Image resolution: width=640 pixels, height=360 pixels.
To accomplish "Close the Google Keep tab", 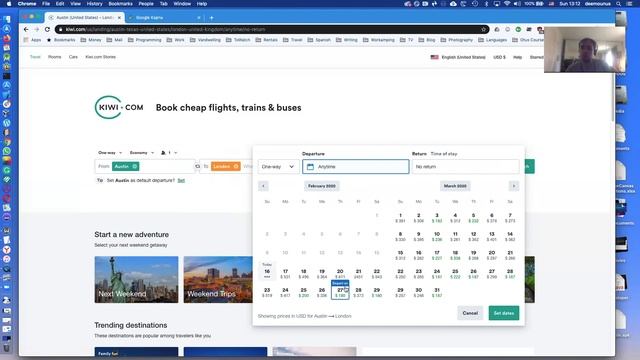I will click(x=199, y=18).
